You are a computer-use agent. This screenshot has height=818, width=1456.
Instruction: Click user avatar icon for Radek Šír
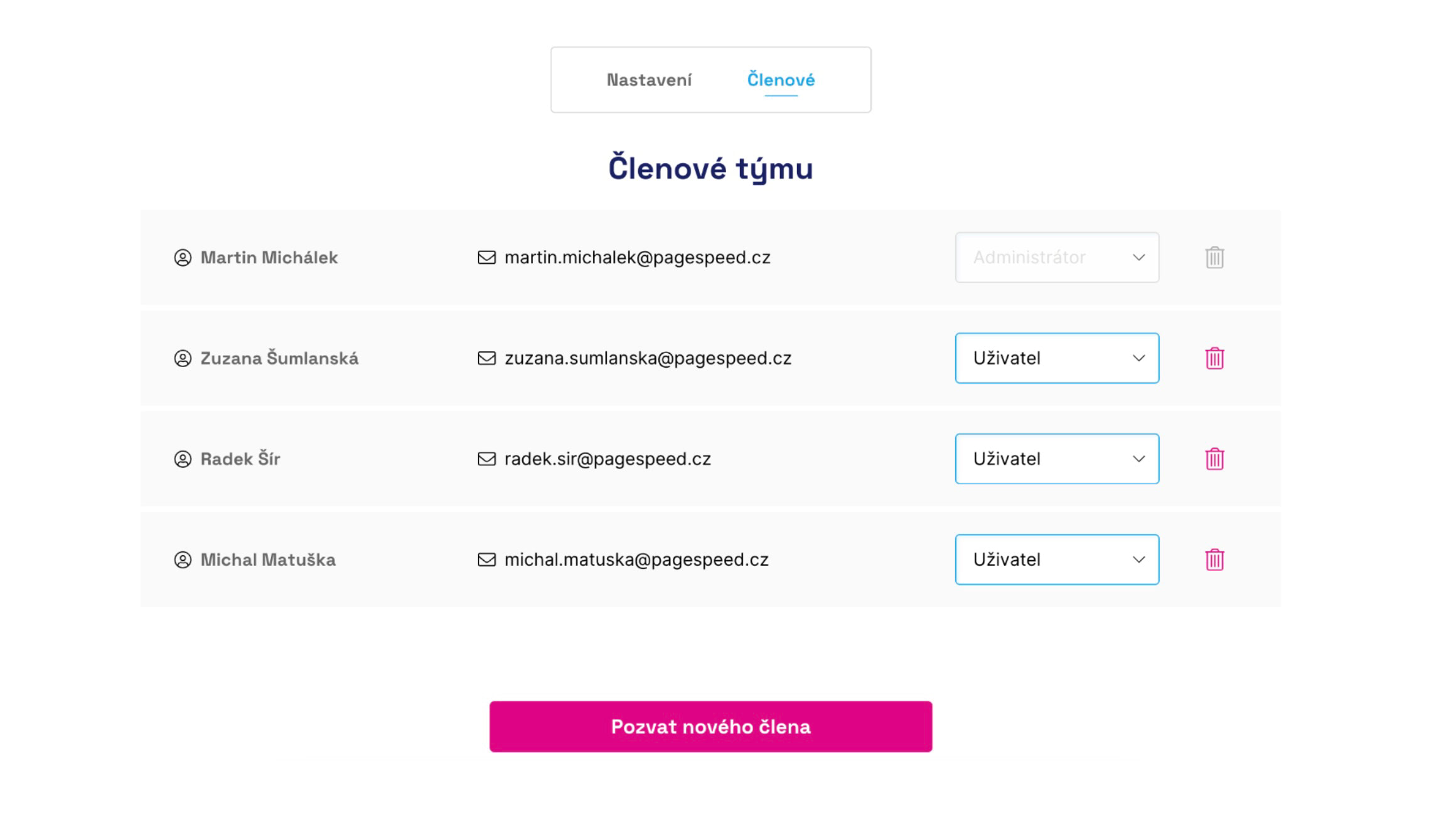[x=183, y=459]
